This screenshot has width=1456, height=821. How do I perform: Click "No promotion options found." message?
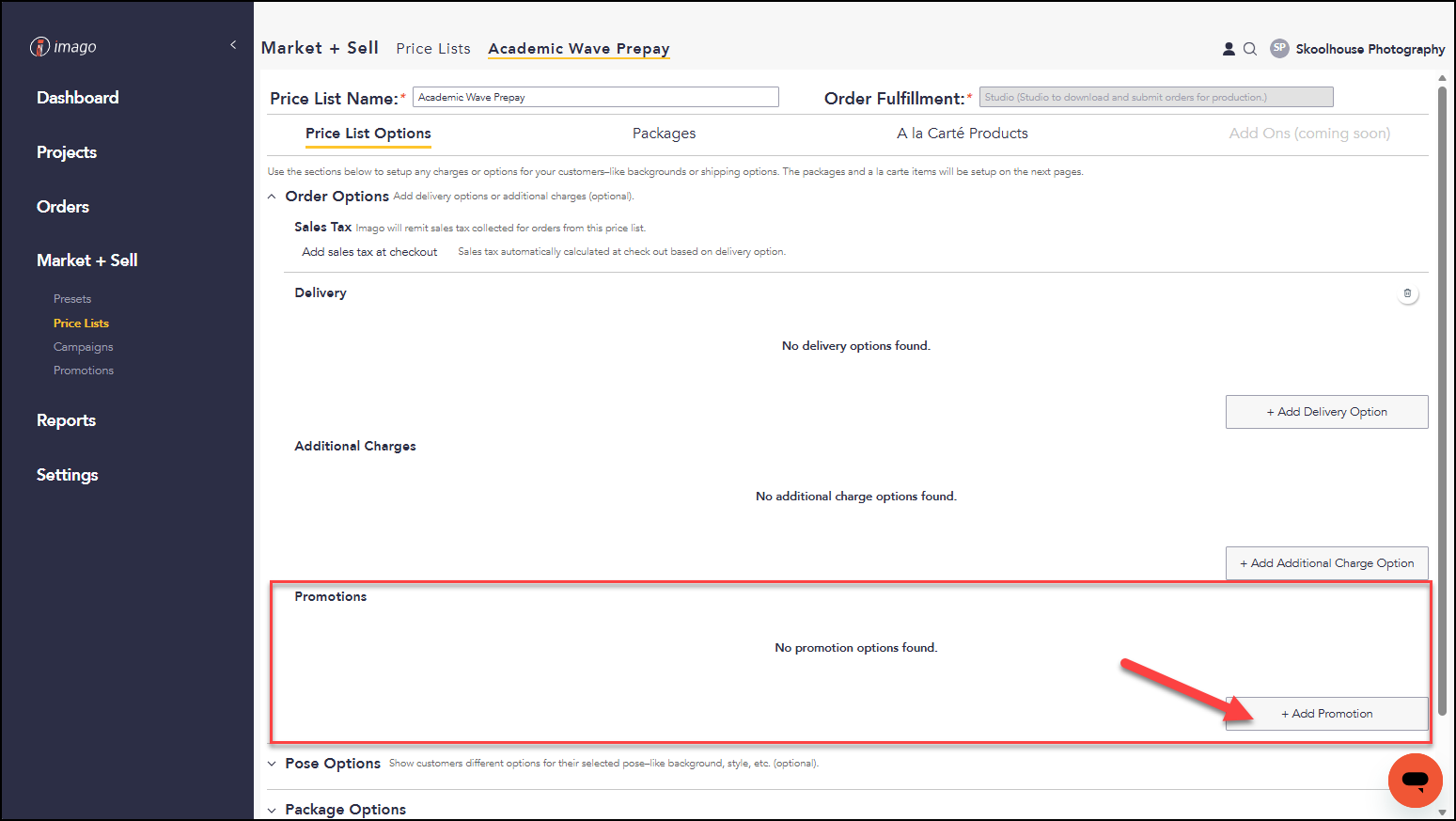[x=856, y=648]
